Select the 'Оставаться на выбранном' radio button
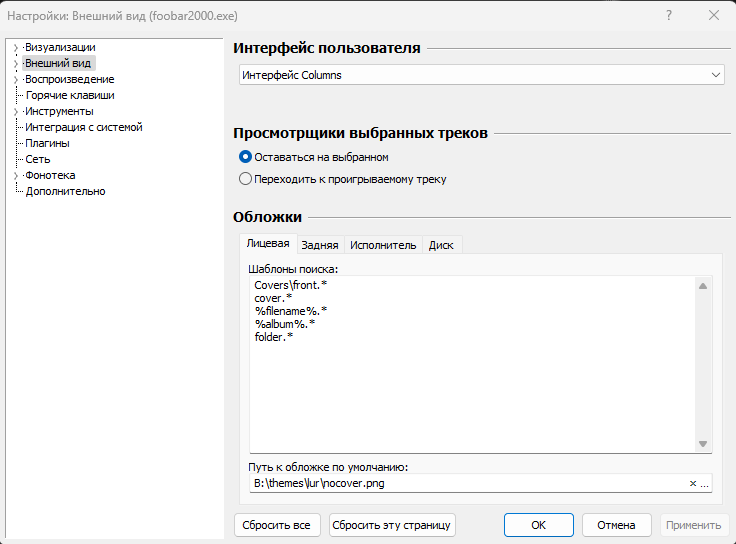Image resolution: width=736 pixels, height=544 pixels. tap(246, 157)
